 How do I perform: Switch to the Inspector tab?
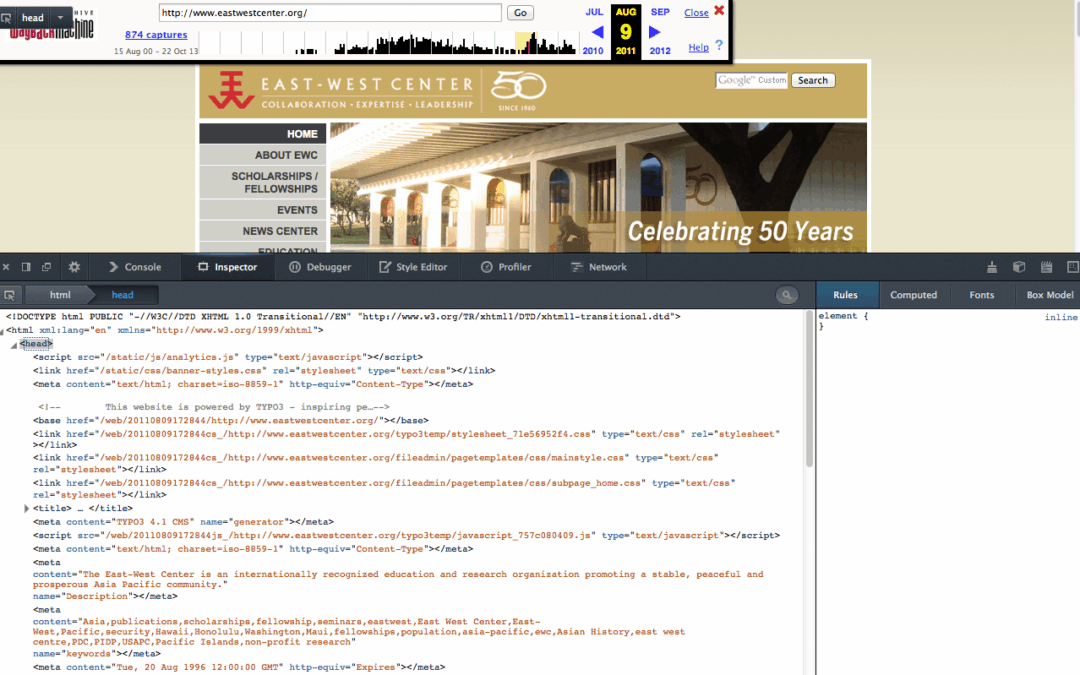point(228,267)
